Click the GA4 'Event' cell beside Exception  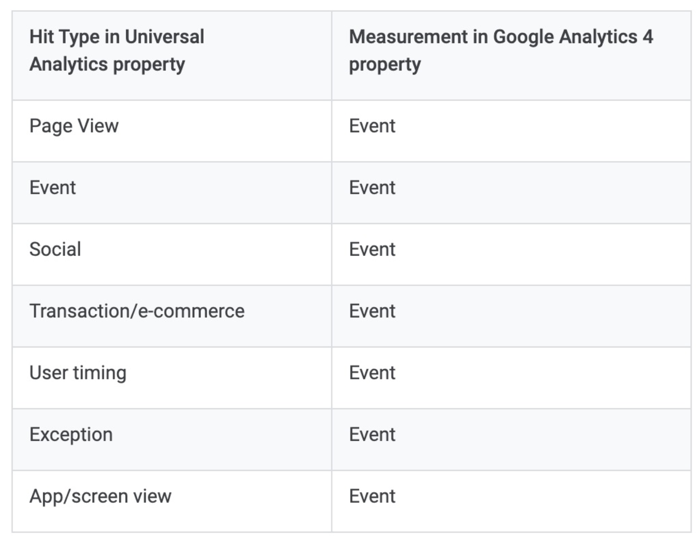[372, 435]
